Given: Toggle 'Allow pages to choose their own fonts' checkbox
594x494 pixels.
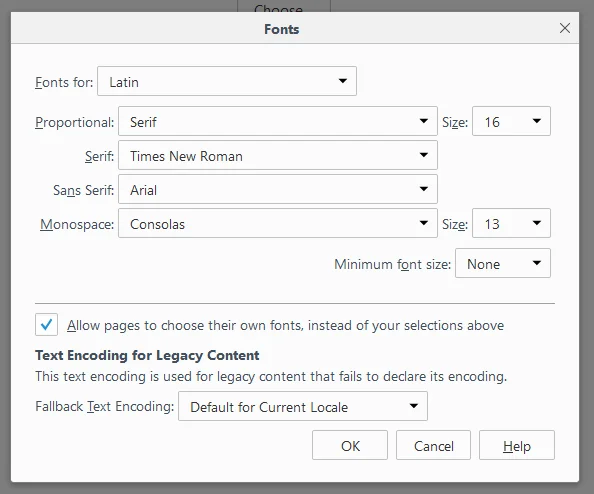Looking at the screenshot, I should pyautogui.click(x=46, y=325).
